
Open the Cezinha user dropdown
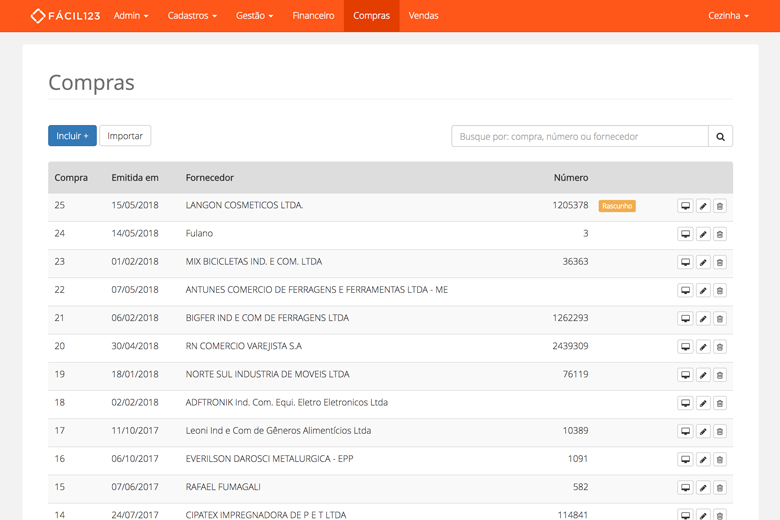pos(728,16)
